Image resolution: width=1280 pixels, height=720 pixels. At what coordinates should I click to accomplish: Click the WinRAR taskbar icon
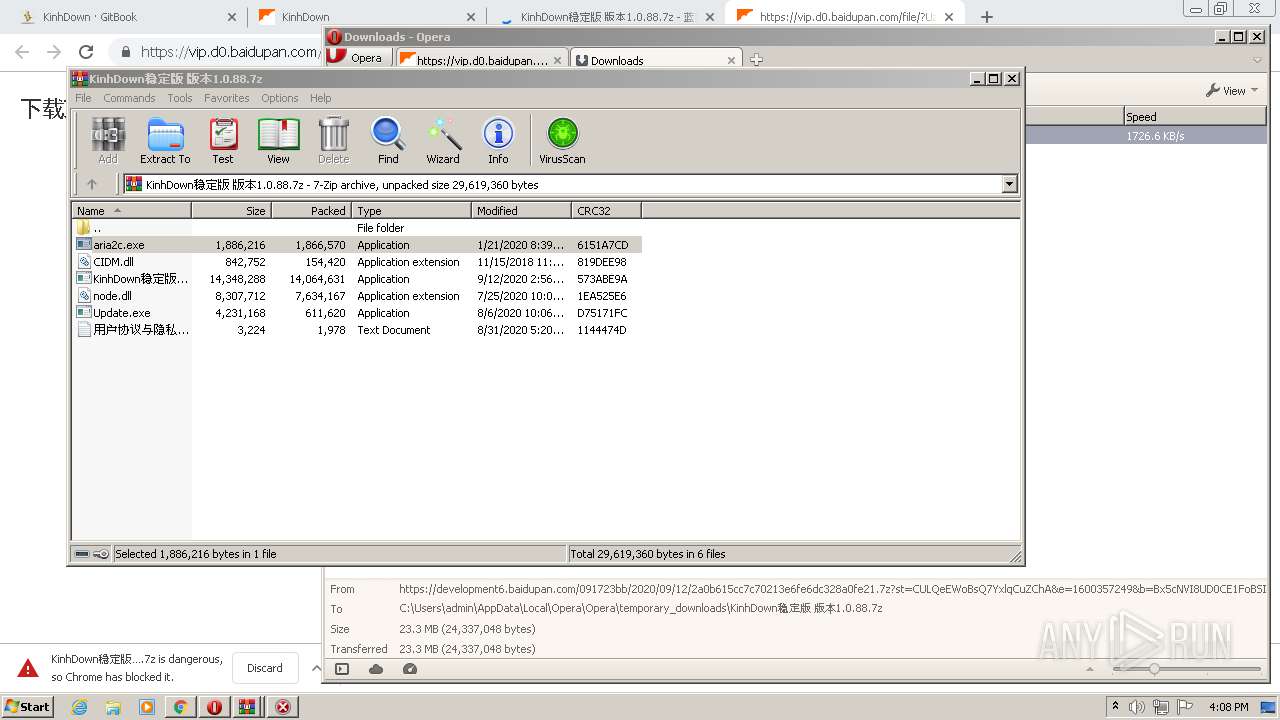tap(248, 707)
